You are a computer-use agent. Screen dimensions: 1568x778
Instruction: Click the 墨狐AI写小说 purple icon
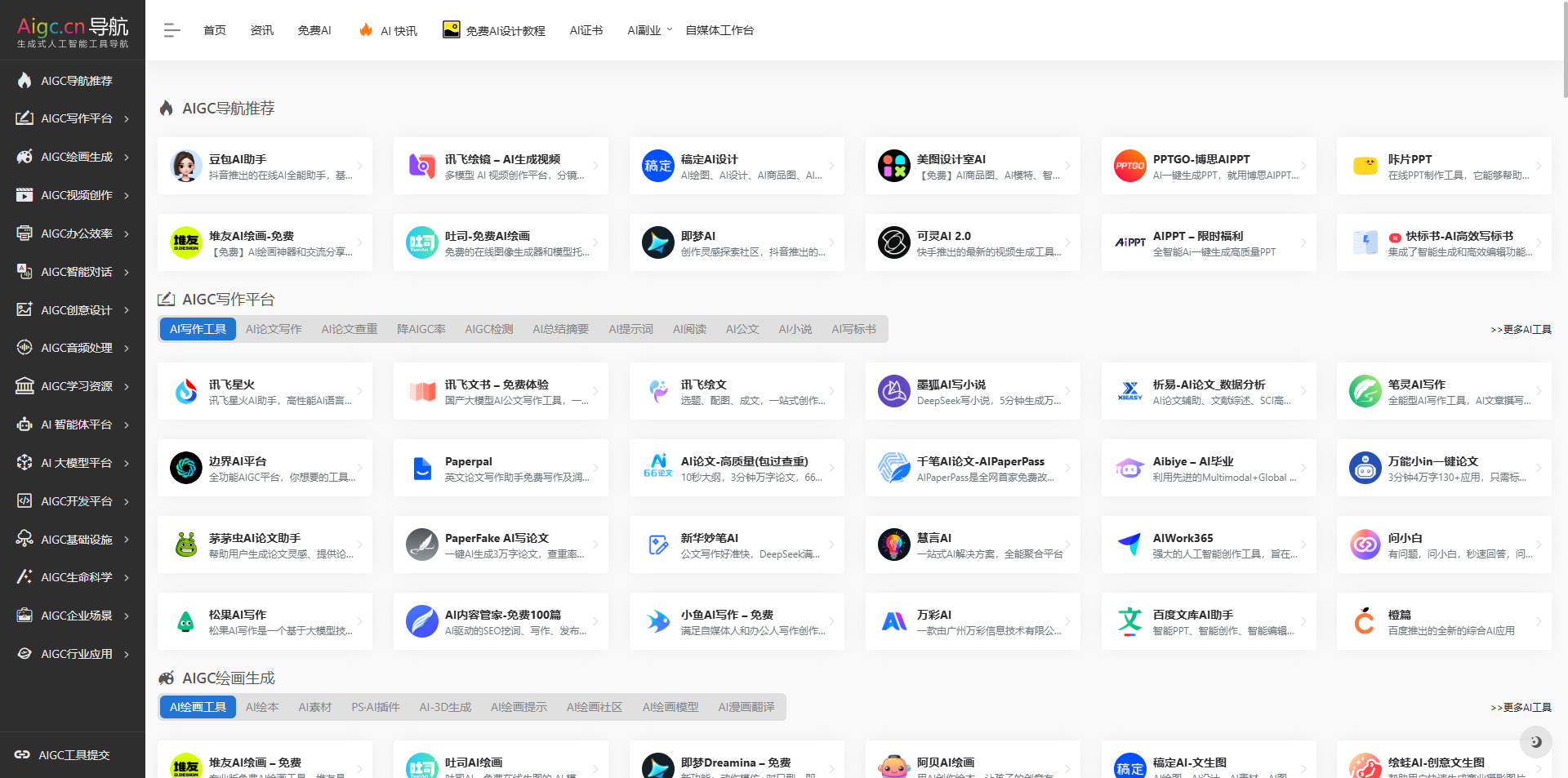pyautogui.click(x=894, y=391)
